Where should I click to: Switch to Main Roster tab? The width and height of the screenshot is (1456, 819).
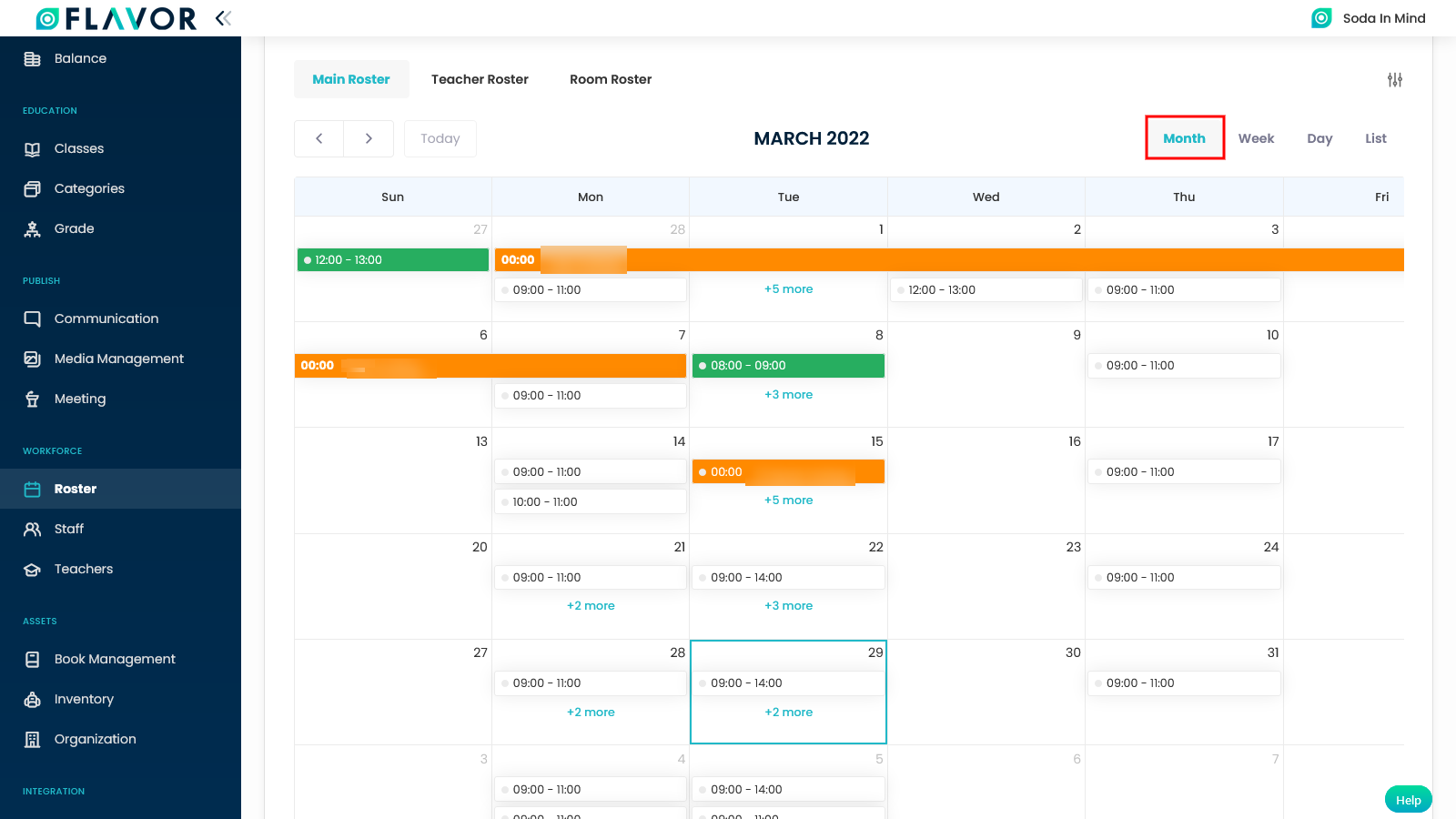351,79
